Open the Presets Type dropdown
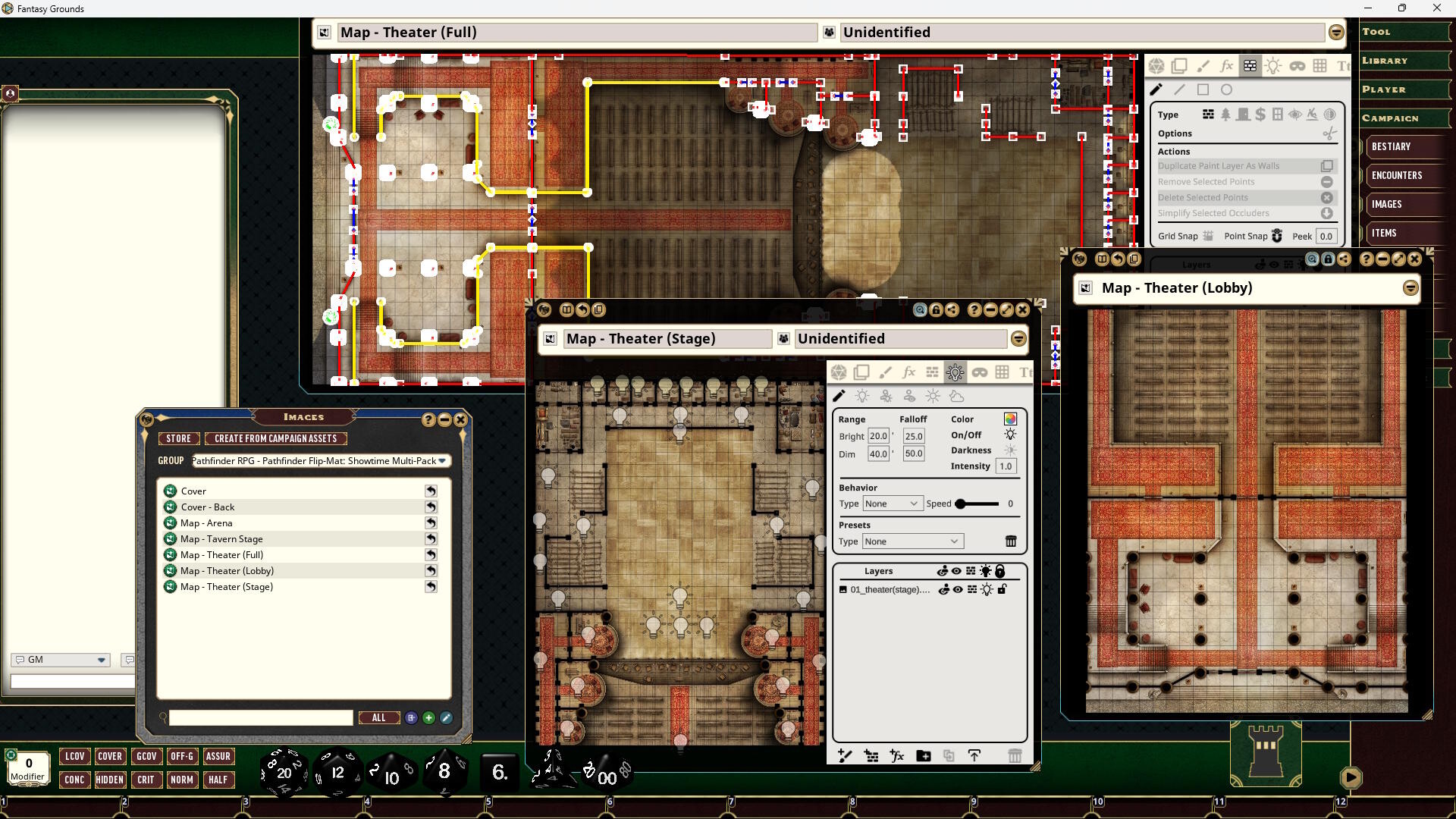This screenshot has height=819, width=1456. point(913,541)
